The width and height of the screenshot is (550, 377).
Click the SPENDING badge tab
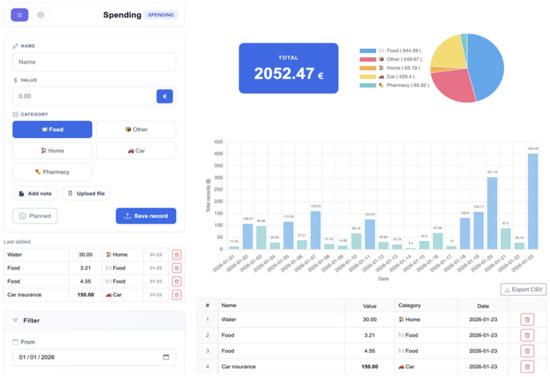(161, 15)
